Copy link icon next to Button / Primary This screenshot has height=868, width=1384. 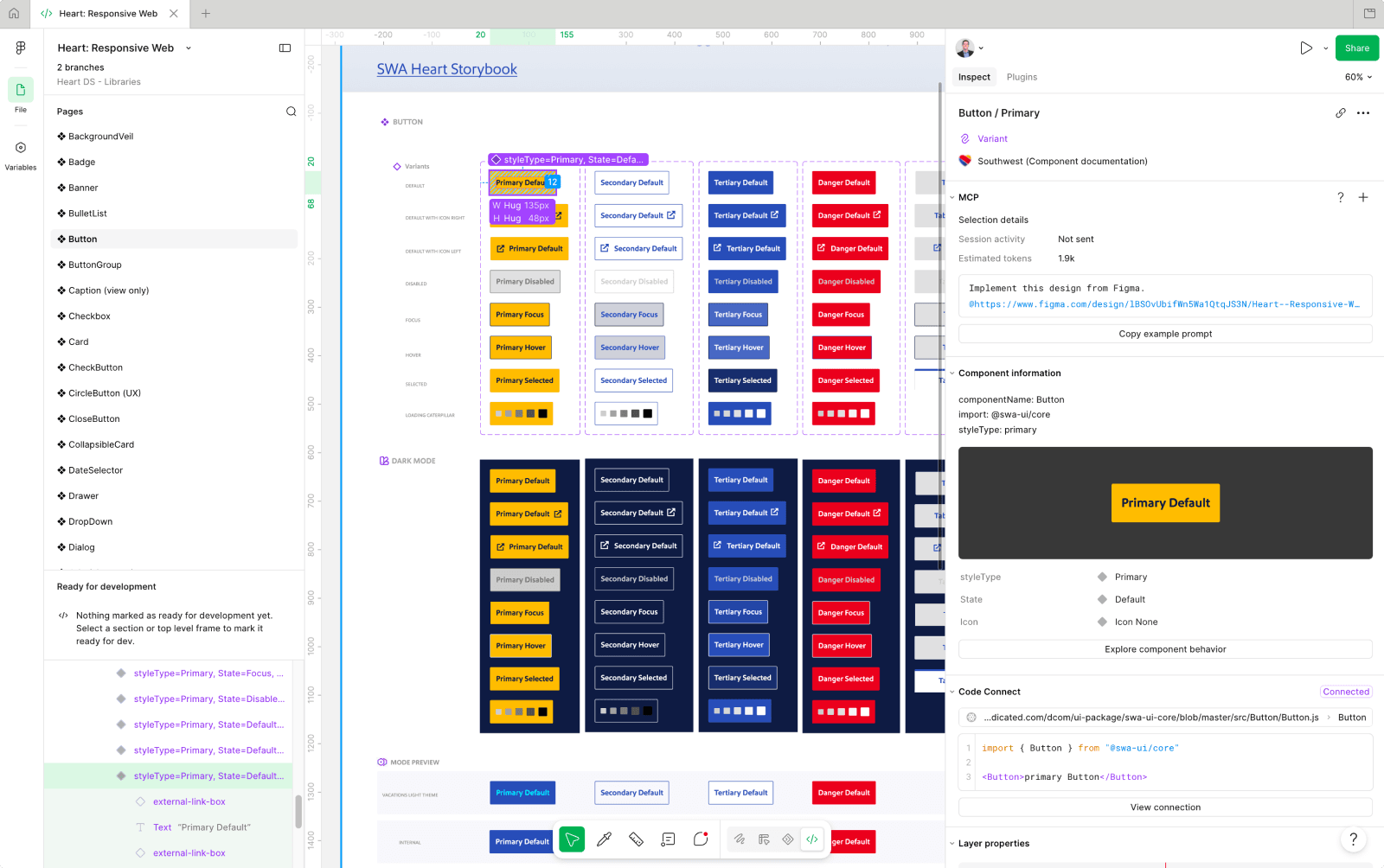[1341, 113]
